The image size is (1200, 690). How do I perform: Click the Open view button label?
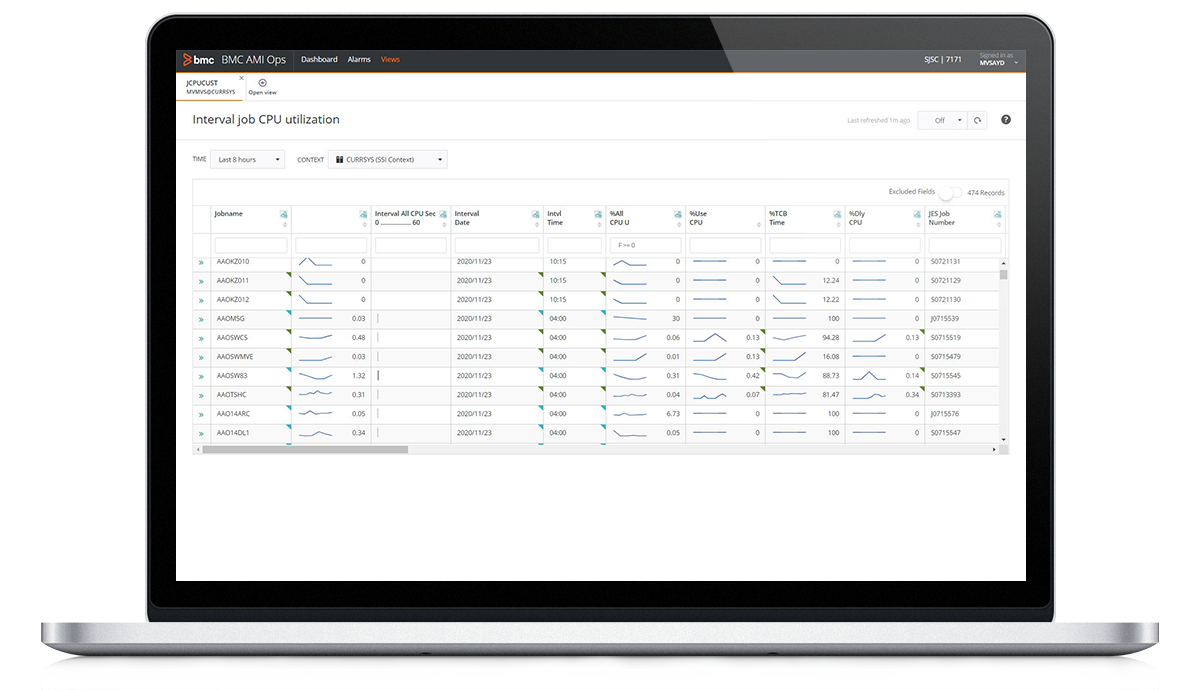tap(262, 93)
